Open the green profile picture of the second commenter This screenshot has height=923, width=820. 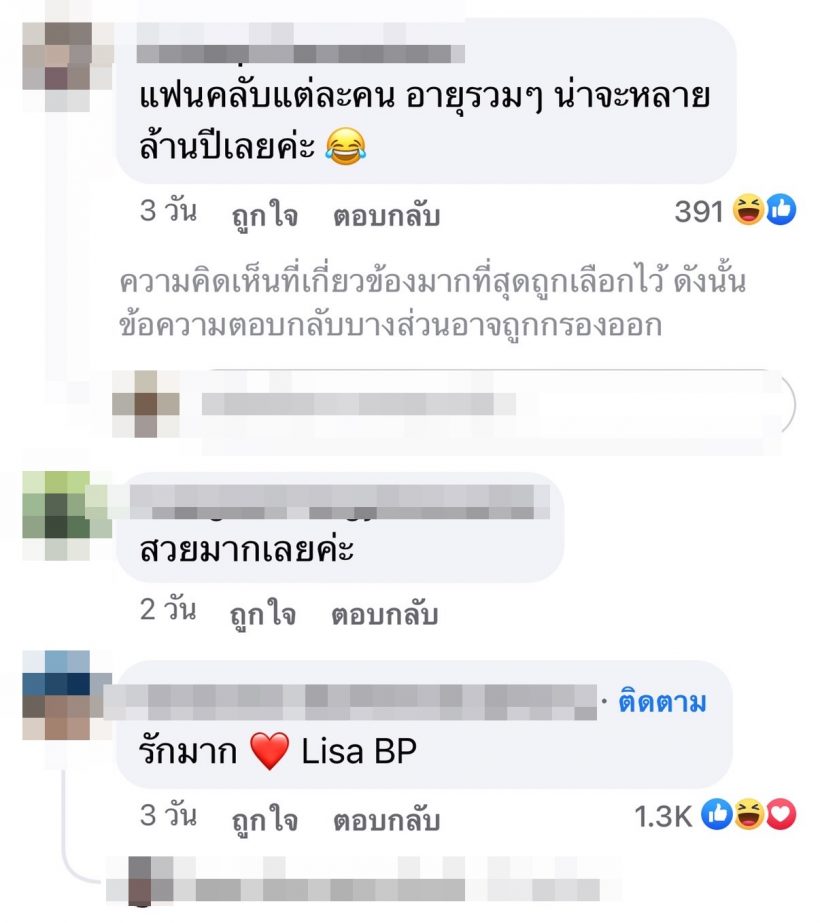point(68,515)
